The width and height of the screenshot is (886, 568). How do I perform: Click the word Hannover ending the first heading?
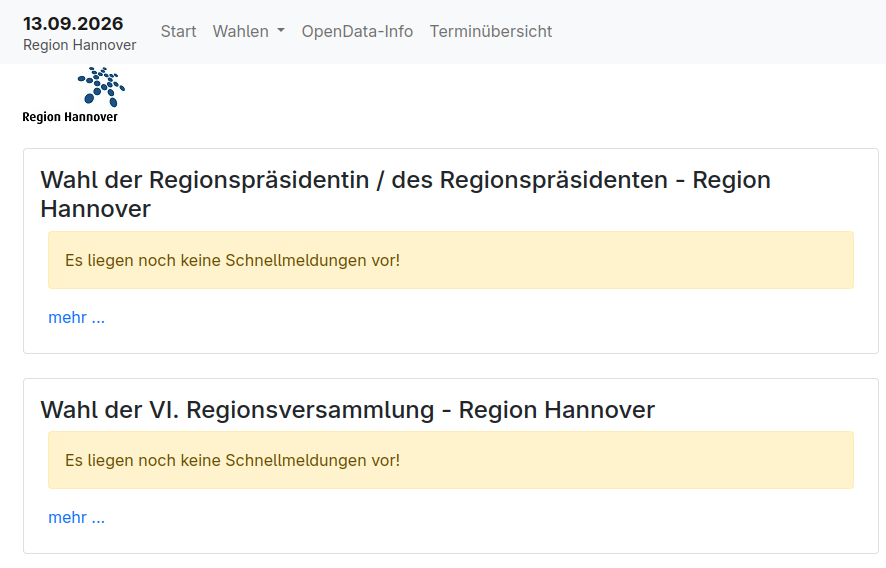coord(95,209)
